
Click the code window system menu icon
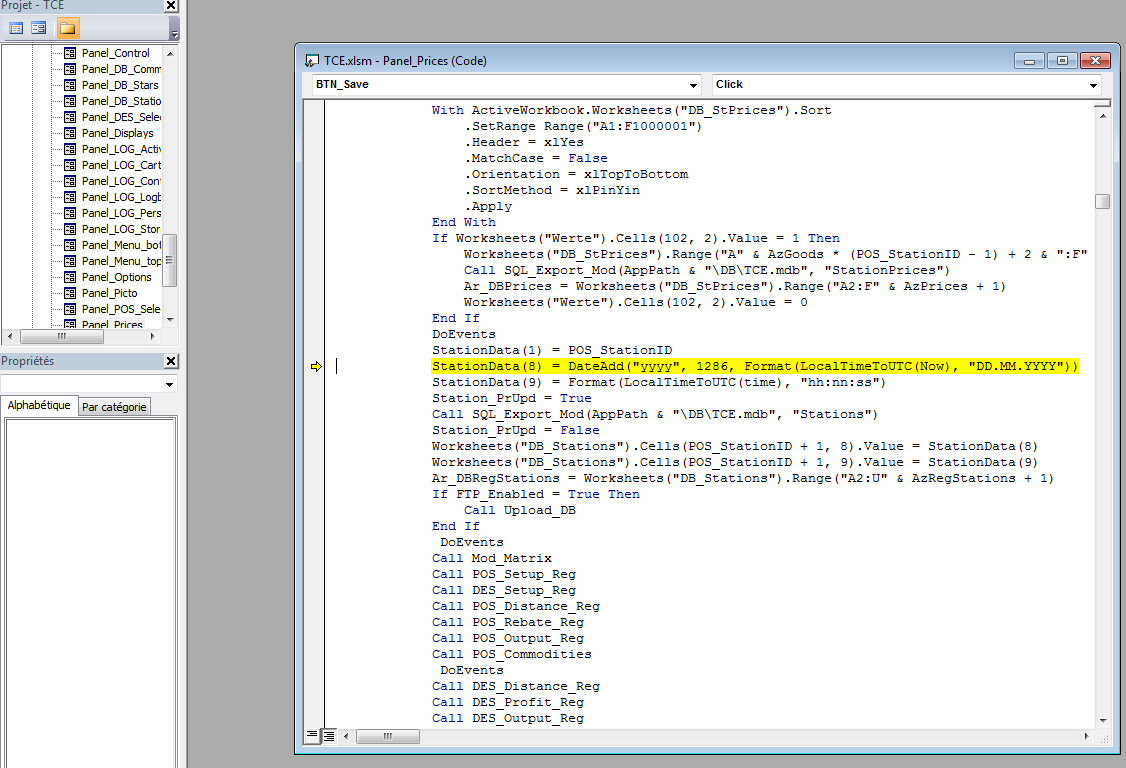click(312, 61)
